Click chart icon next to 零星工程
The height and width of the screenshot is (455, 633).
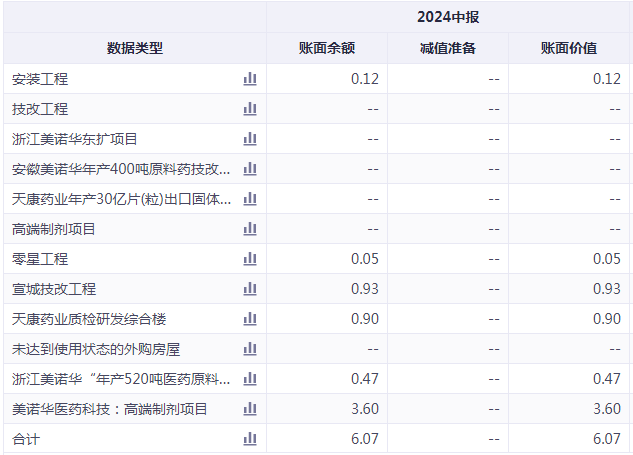(250, 259)
